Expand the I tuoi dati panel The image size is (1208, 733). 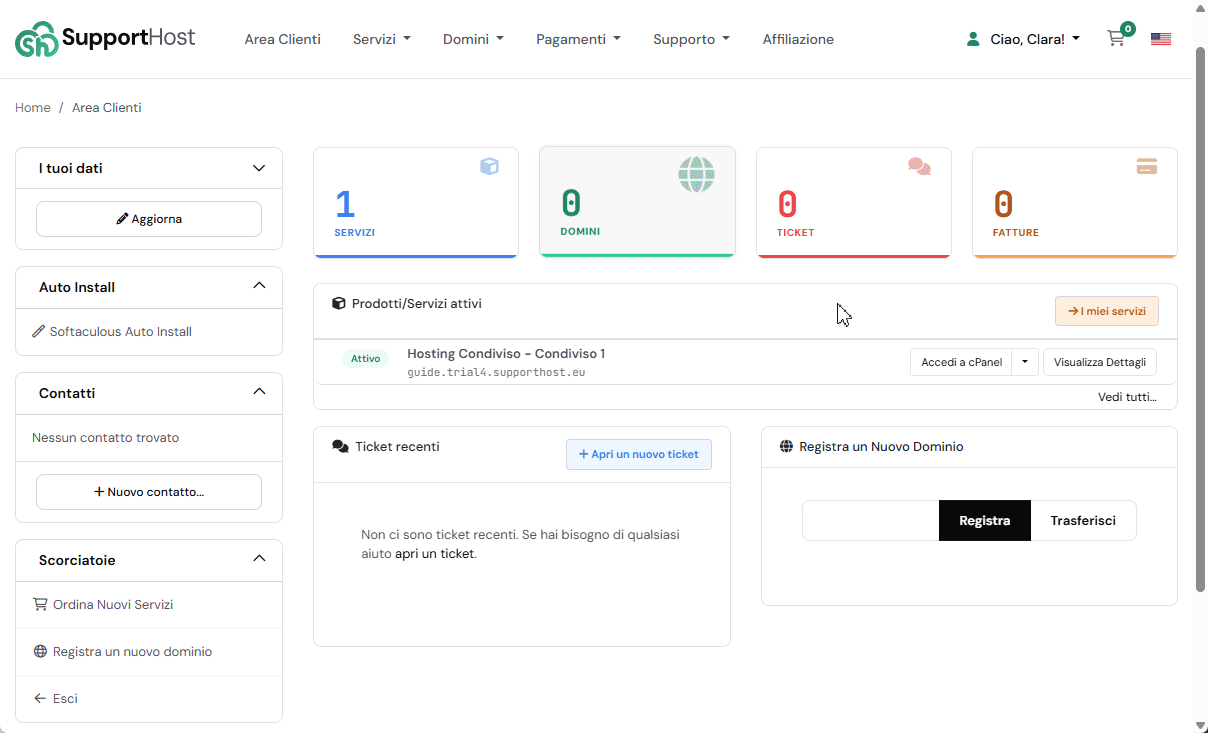point(259,168)
